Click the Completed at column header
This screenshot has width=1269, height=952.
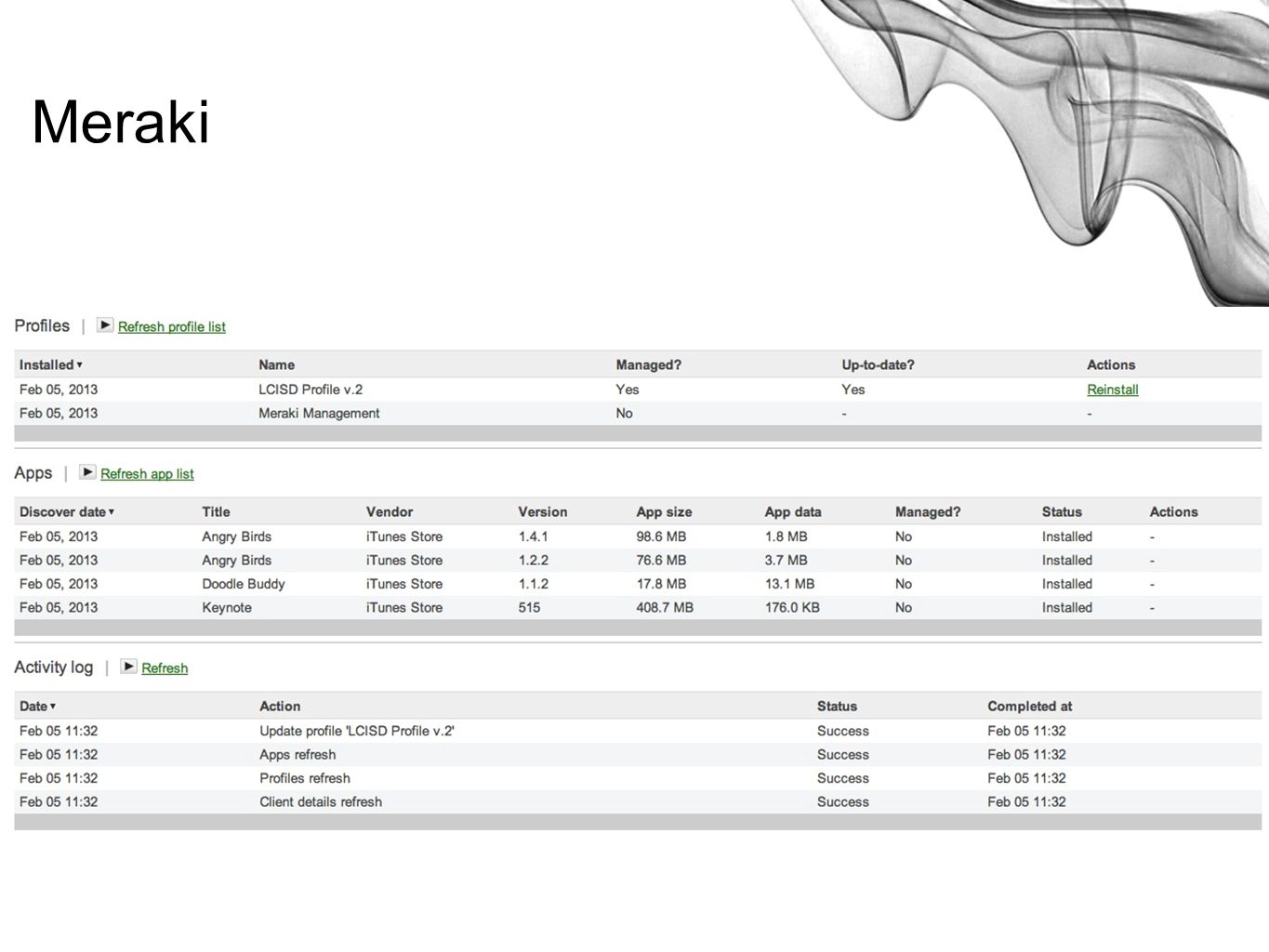coord(1029,706)
